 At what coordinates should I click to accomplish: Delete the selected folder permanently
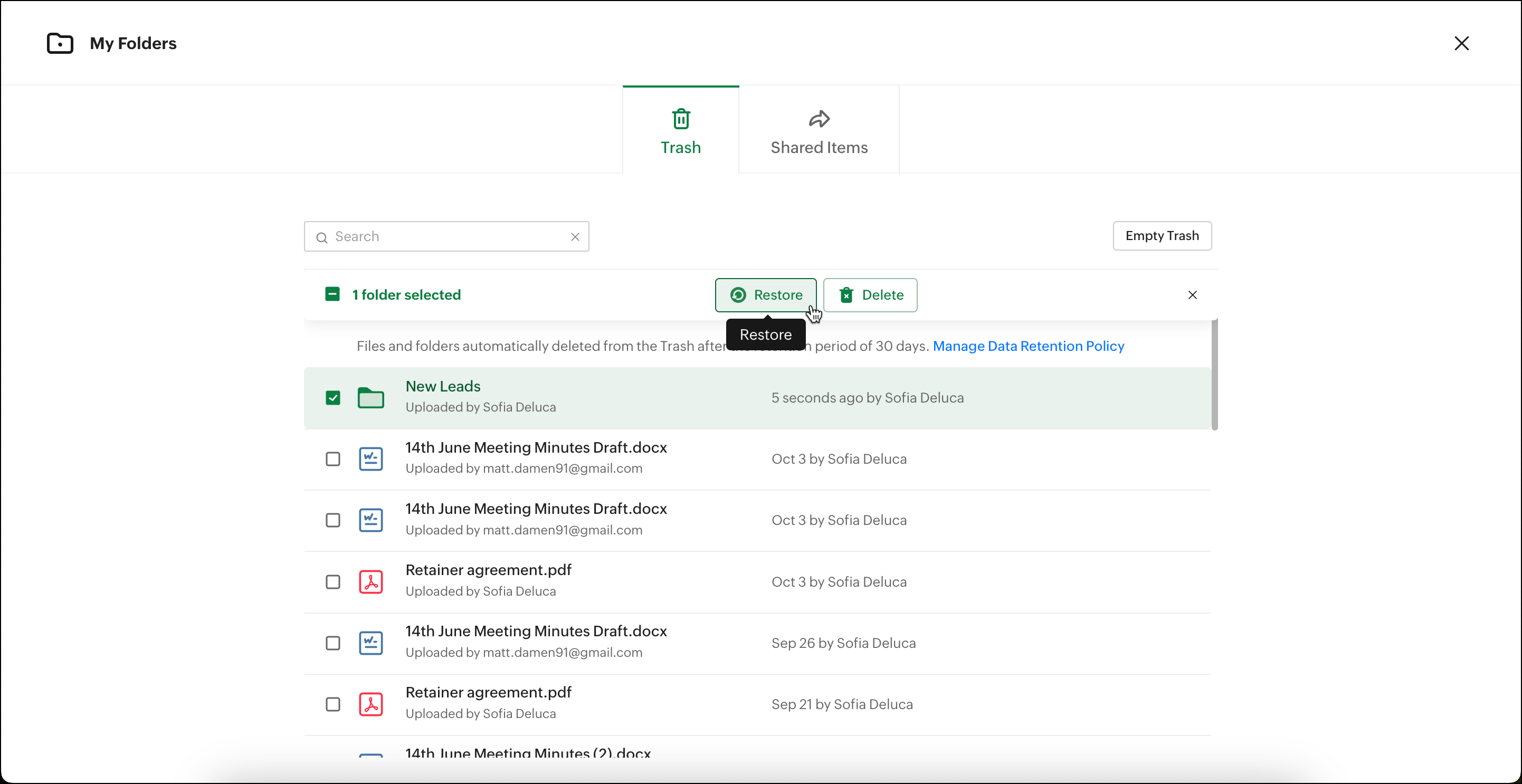870,295
